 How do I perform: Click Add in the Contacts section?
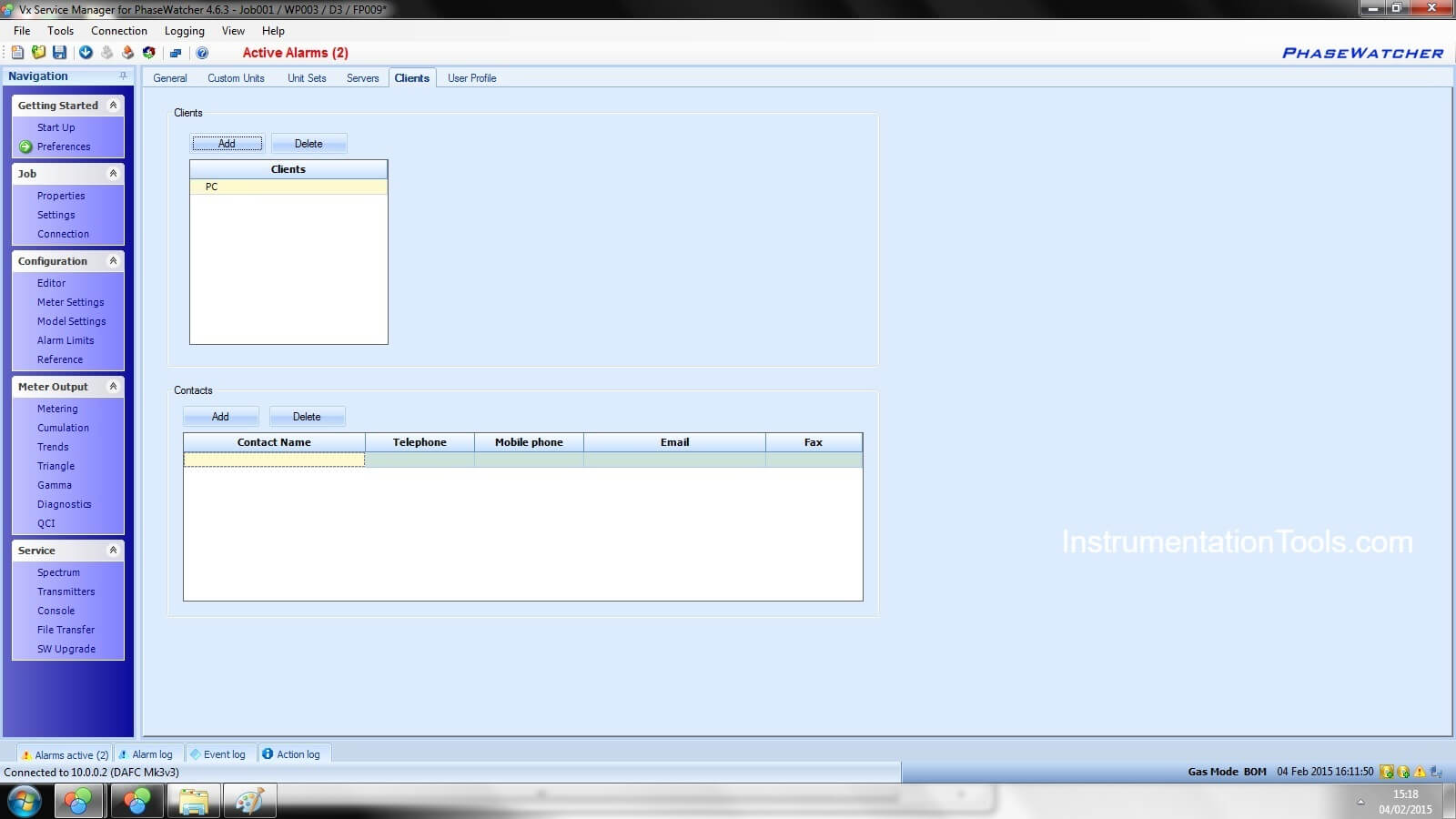[220, 417]
